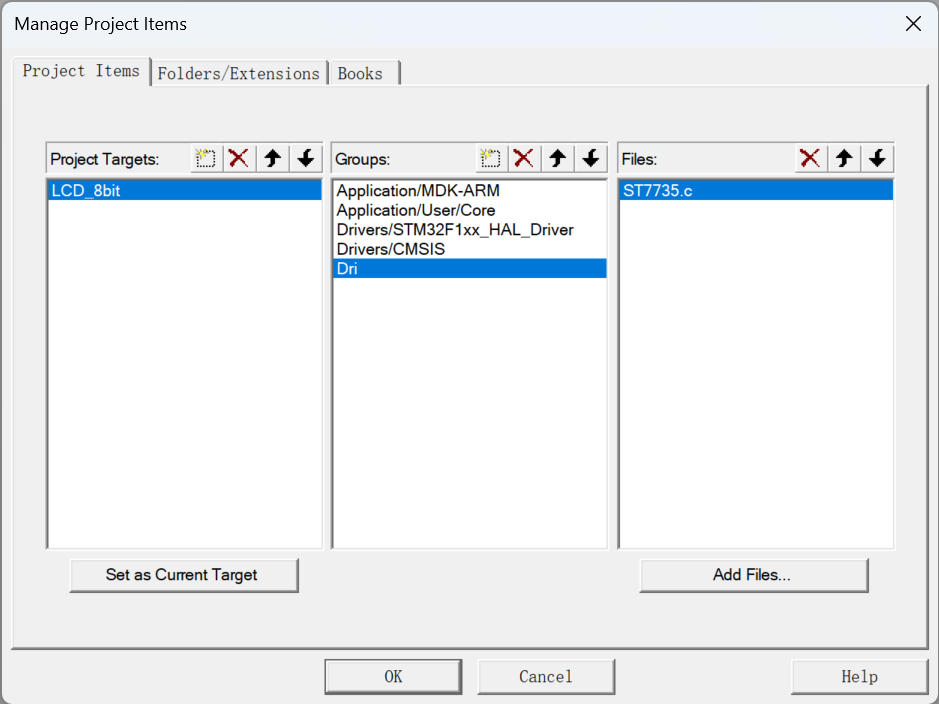Screen dimensions: 939x704
Task: Click the Add Files... button
Action: pyautogui.click(x=753, y=575)
